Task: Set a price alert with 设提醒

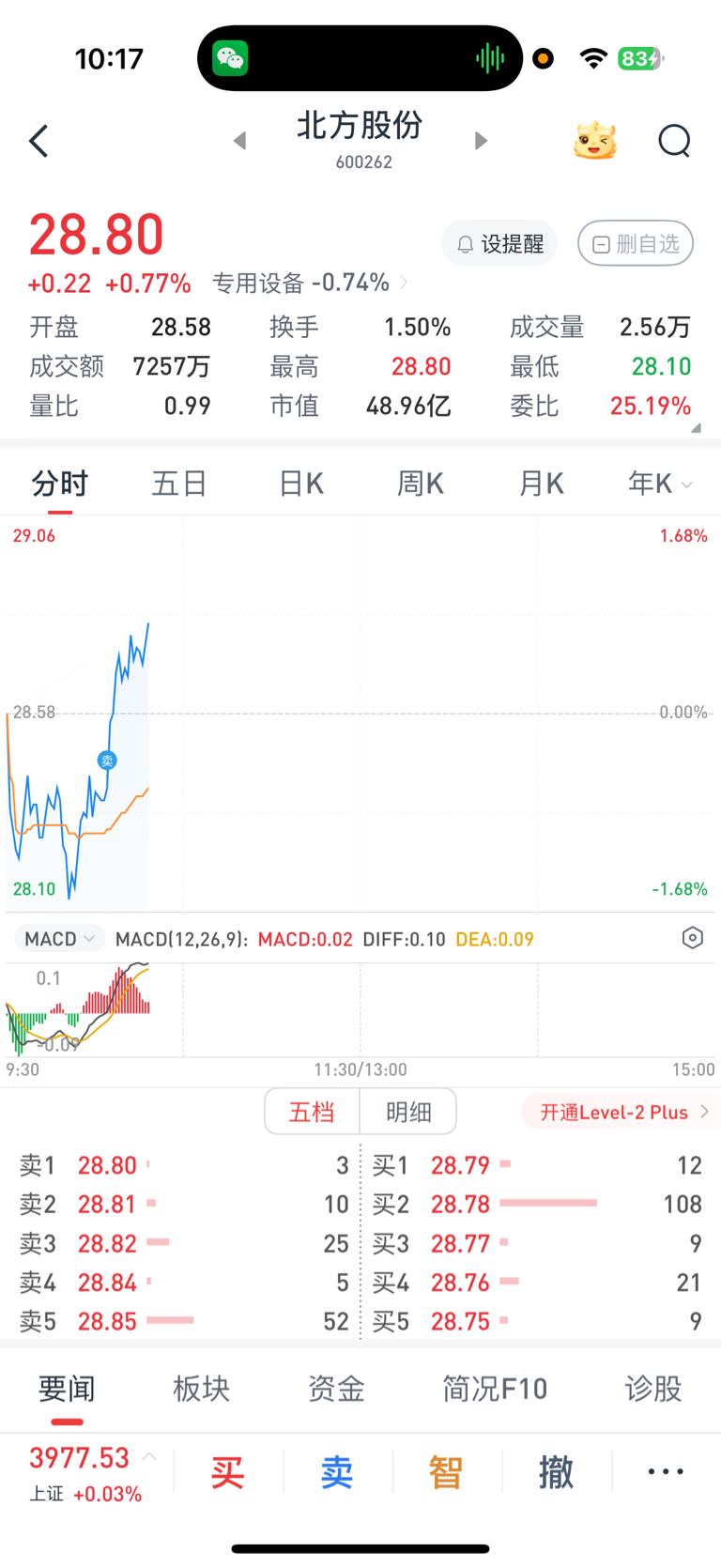Action: pyautogui.click(x=499, y=244)
